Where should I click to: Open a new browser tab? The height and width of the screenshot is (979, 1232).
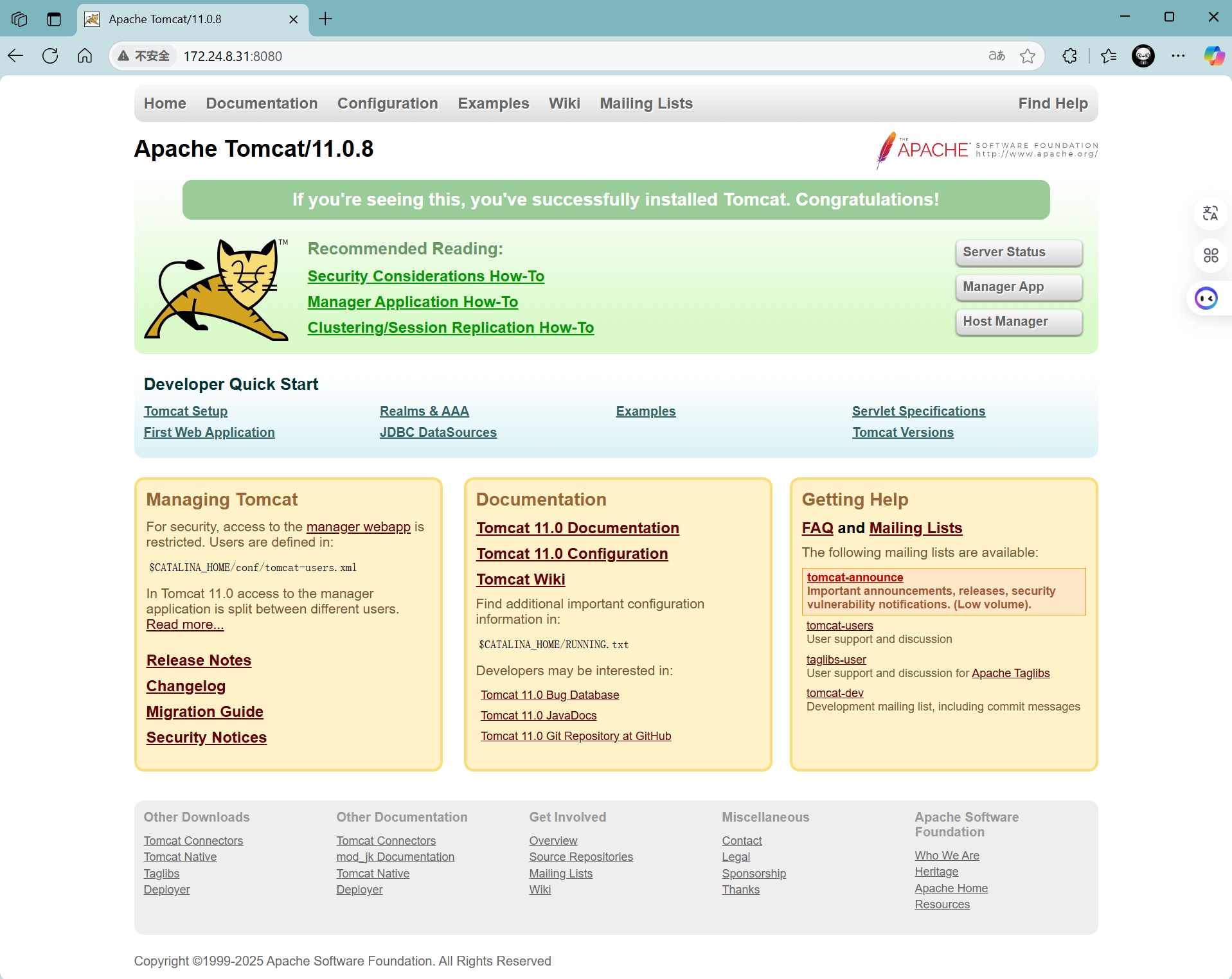coord(326,19)
